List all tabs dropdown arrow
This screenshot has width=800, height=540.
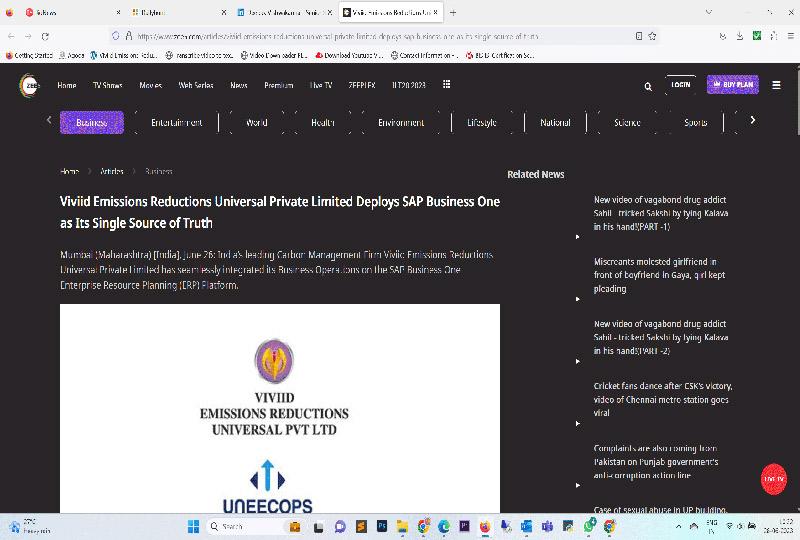pyautogui.click(x=709, y=12)
